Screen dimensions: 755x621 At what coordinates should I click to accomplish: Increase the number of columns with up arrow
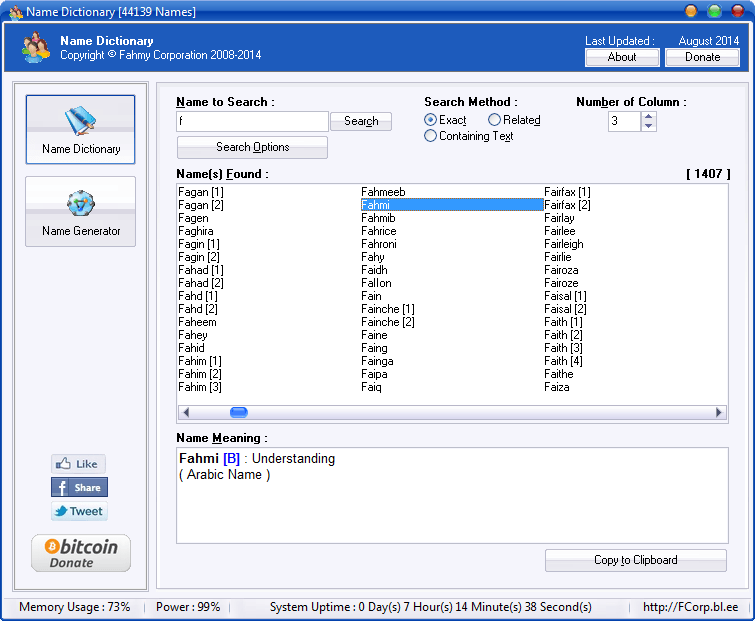click(649, 116)
